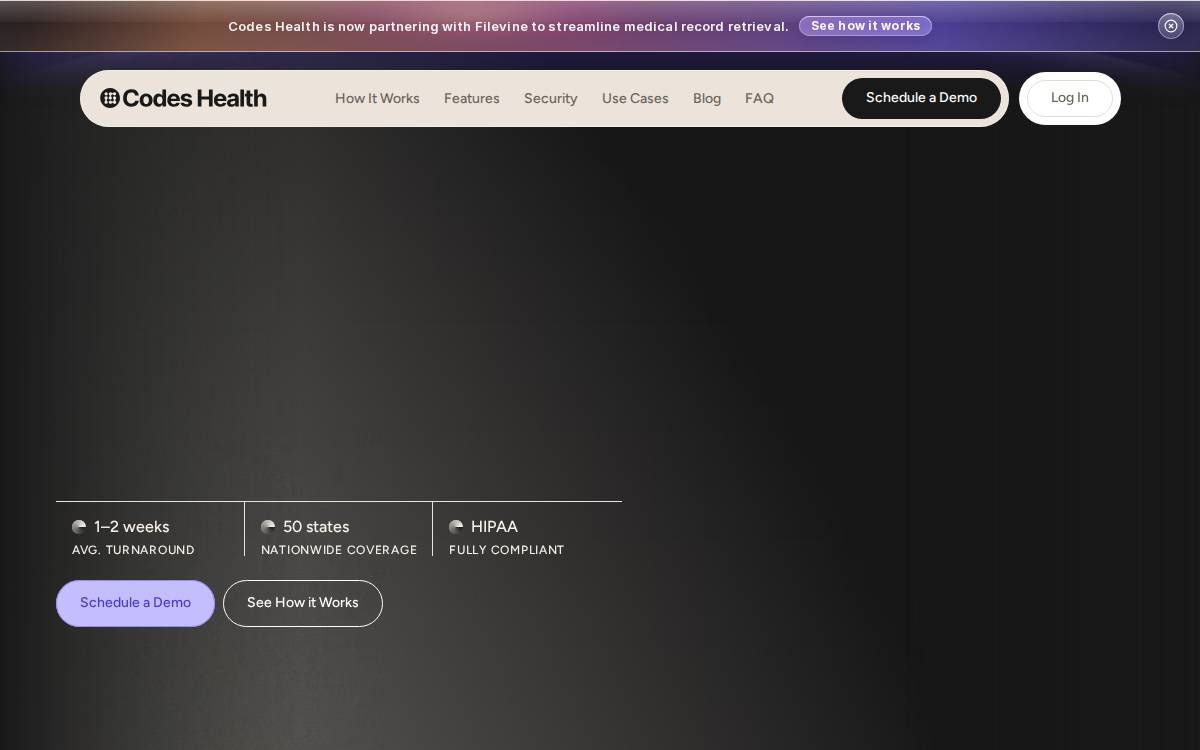Visit the Blog page
Image resolution: width=1200 pixels, height=750 pixels.
[707, 98]
